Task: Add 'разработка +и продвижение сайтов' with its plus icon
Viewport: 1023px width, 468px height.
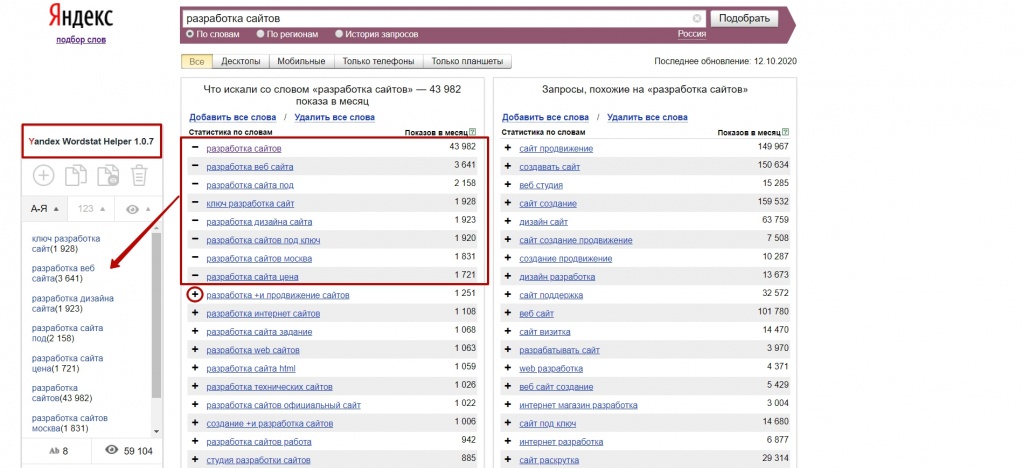Action: (x=195, y=295)
